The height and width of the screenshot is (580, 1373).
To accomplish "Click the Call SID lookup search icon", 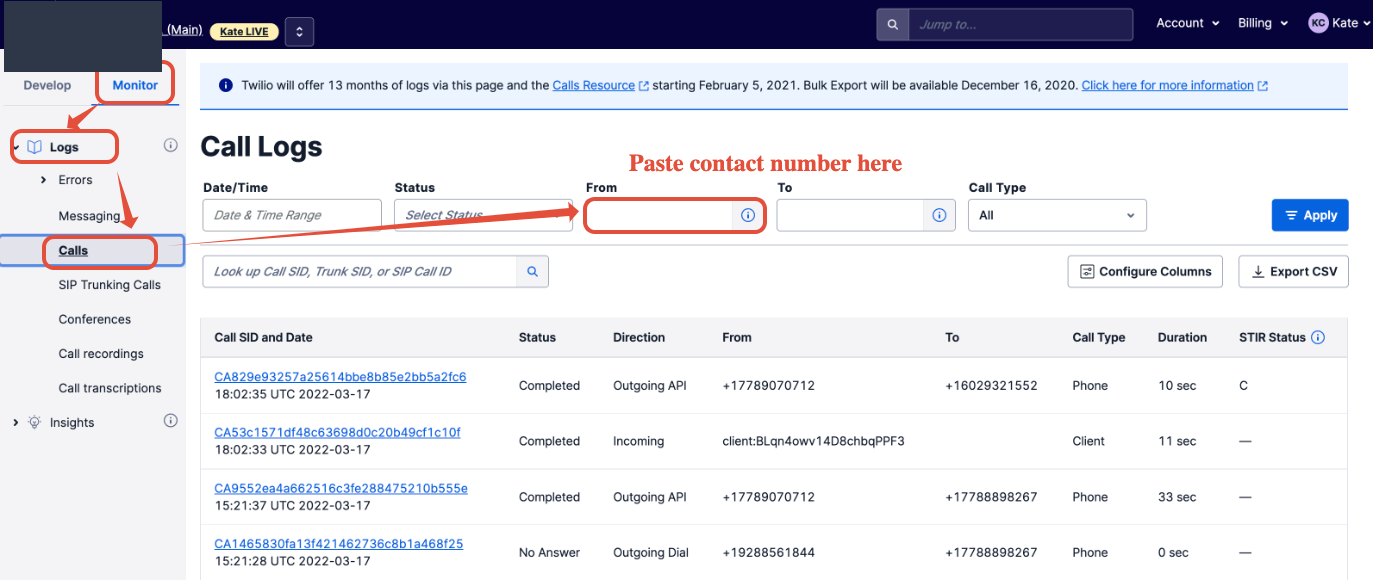I will click(532, 271).
